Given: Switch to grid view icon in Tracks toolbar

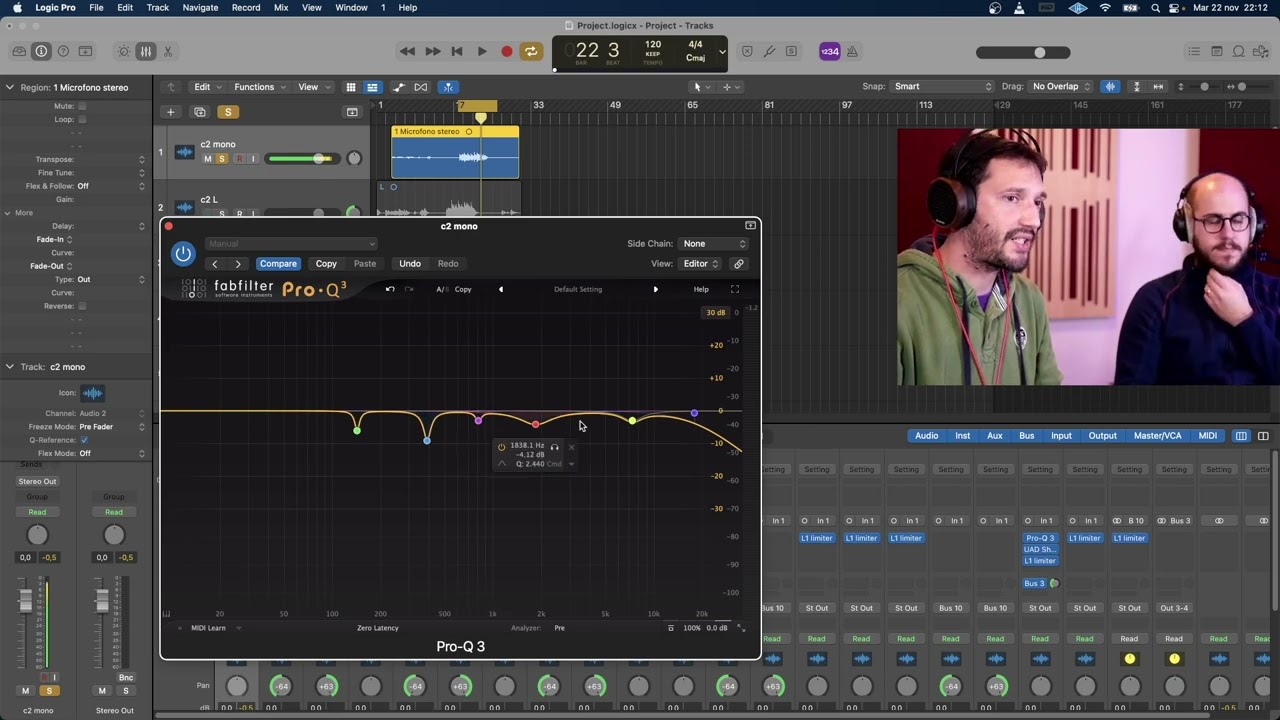Looking at the screenshot, I should click(350, 87).
